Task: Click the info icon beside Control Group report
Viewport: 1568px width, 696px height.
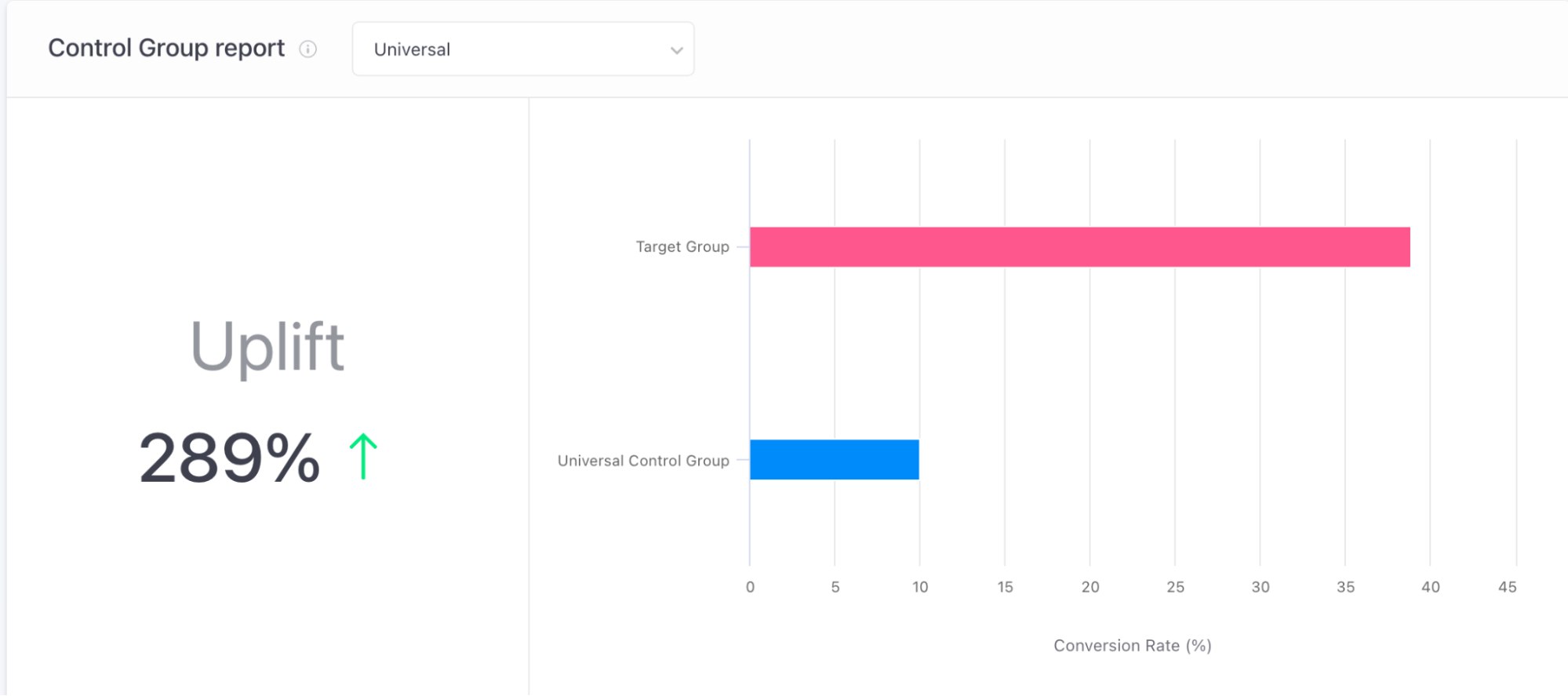Action: click(x=307, y=49)
